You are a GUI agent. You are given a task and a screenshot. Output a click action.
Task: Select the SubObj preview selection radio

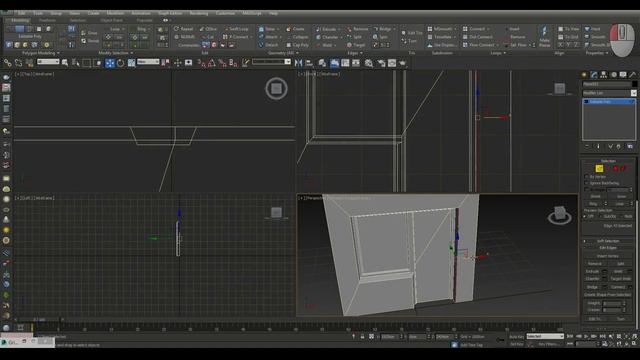601,216
